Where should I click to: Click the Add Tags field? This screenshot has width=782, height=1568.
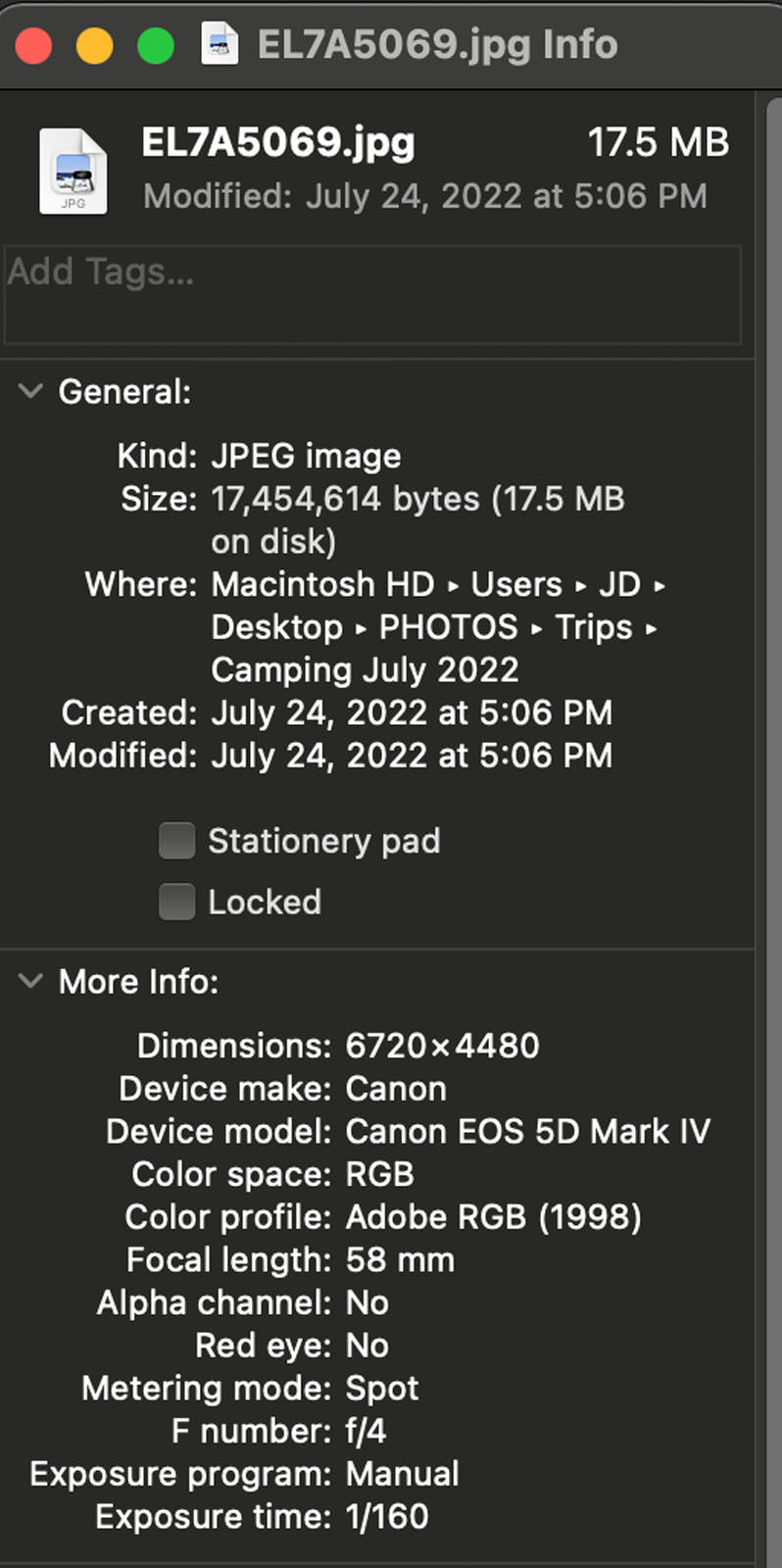click(372, 294)
